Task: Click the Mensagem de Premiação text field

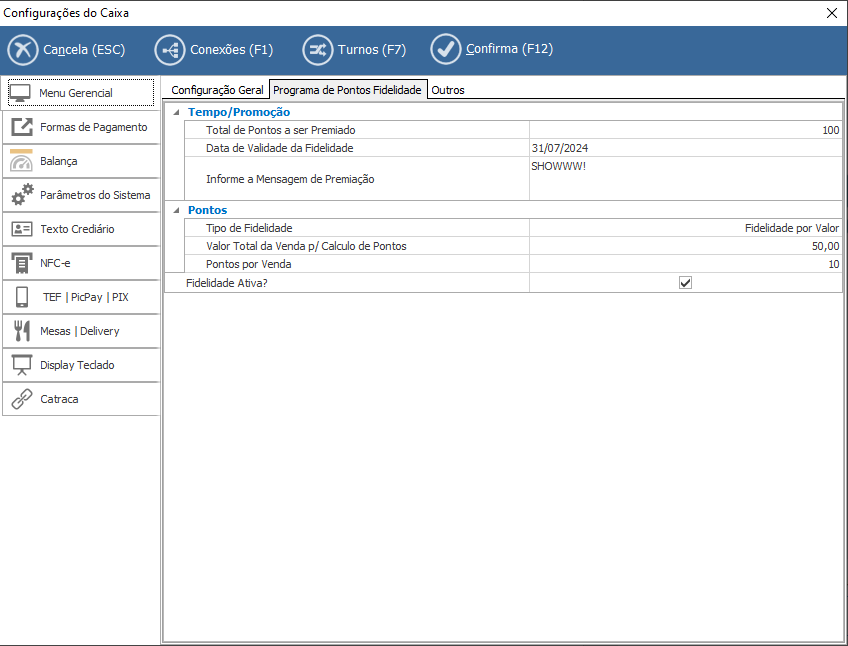Action: (x=685, y=178)
